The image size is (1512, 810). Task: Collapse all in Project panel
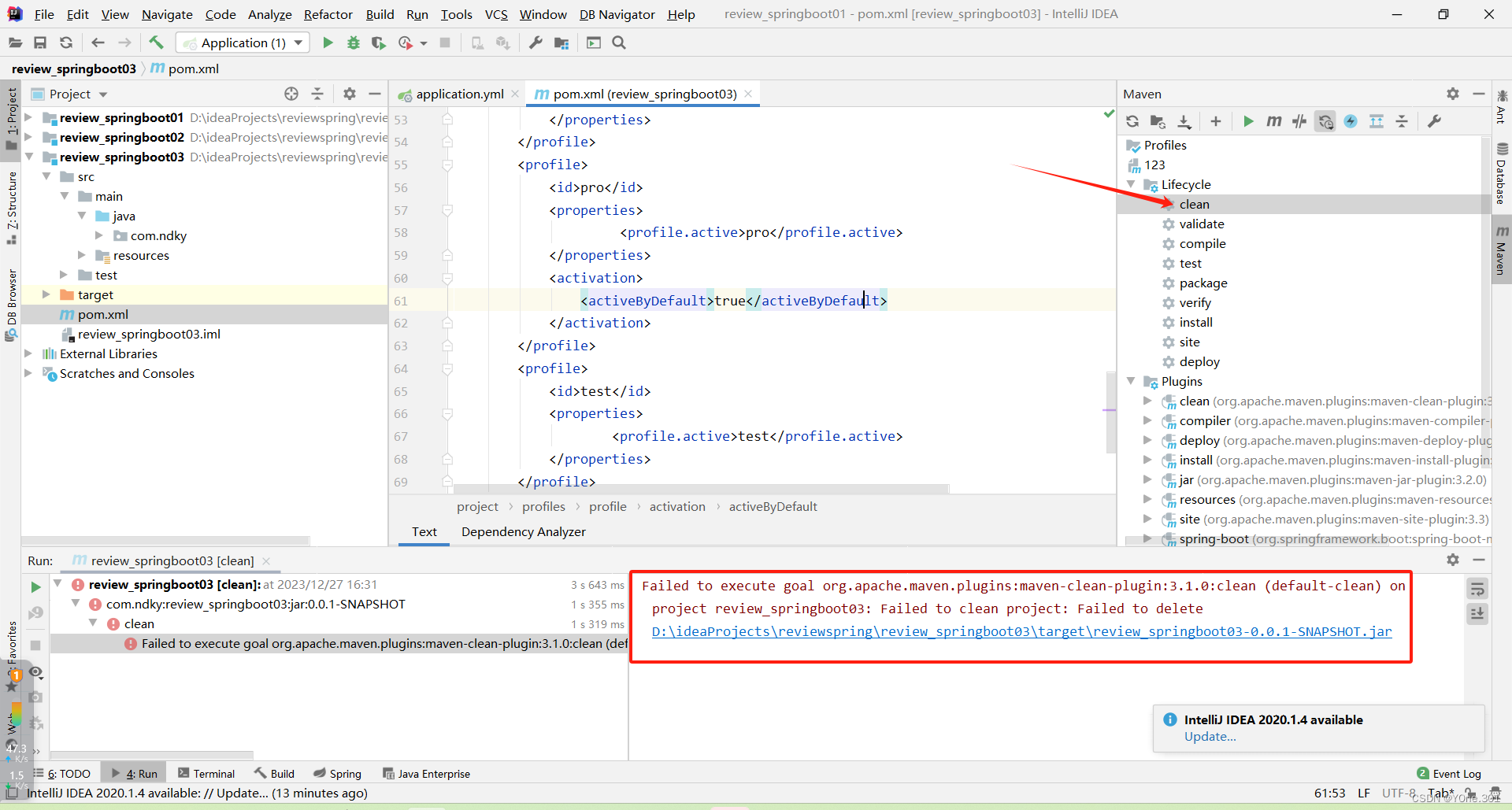317,94
